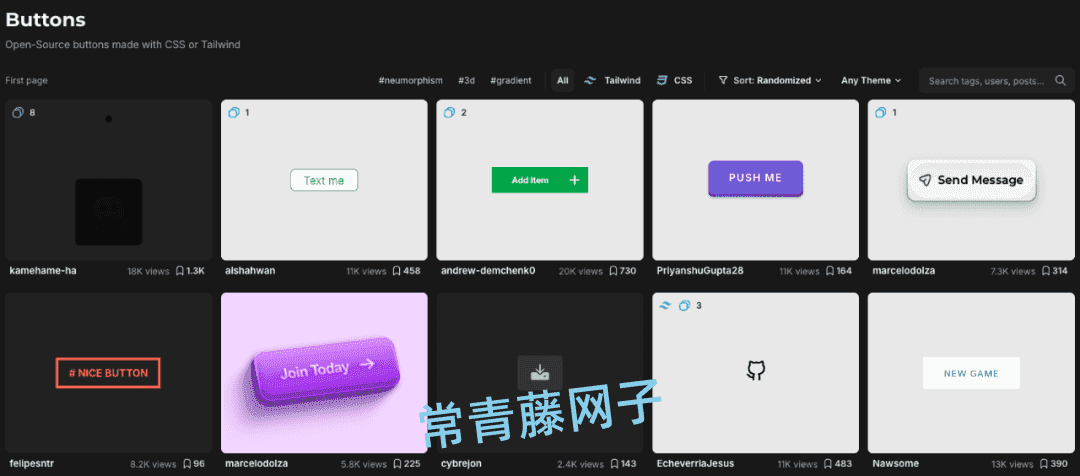This screenshot has width=1080, height=476.
Task: Click the bookmark icon on alshahwan card
Action: pos(397,271)
